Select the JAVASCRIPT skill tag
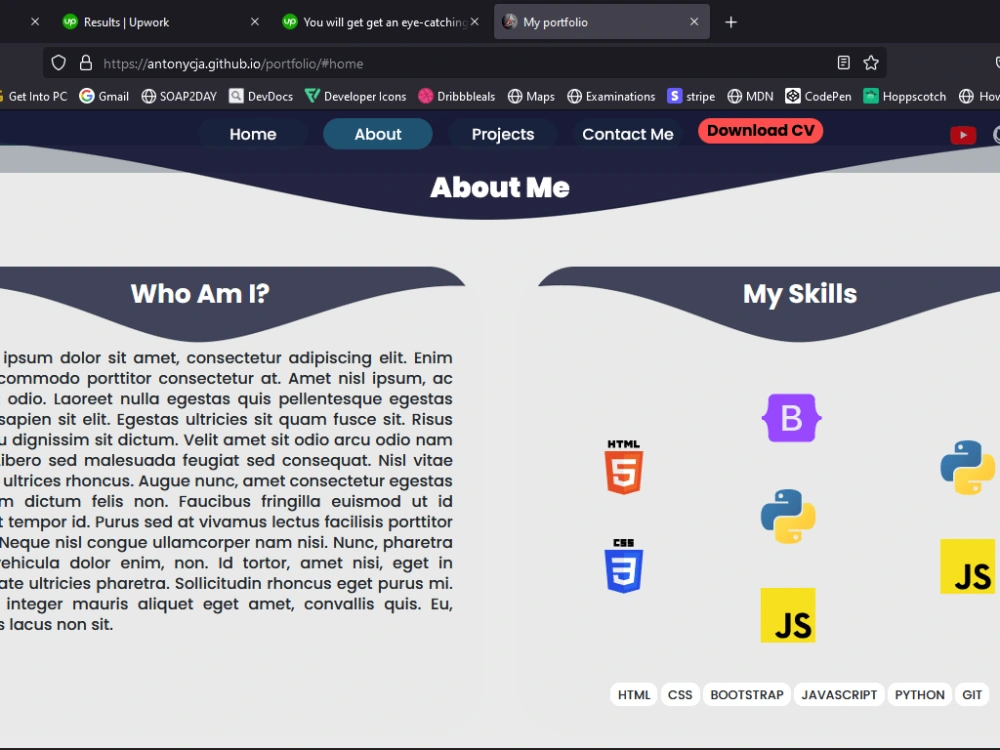 839,695
